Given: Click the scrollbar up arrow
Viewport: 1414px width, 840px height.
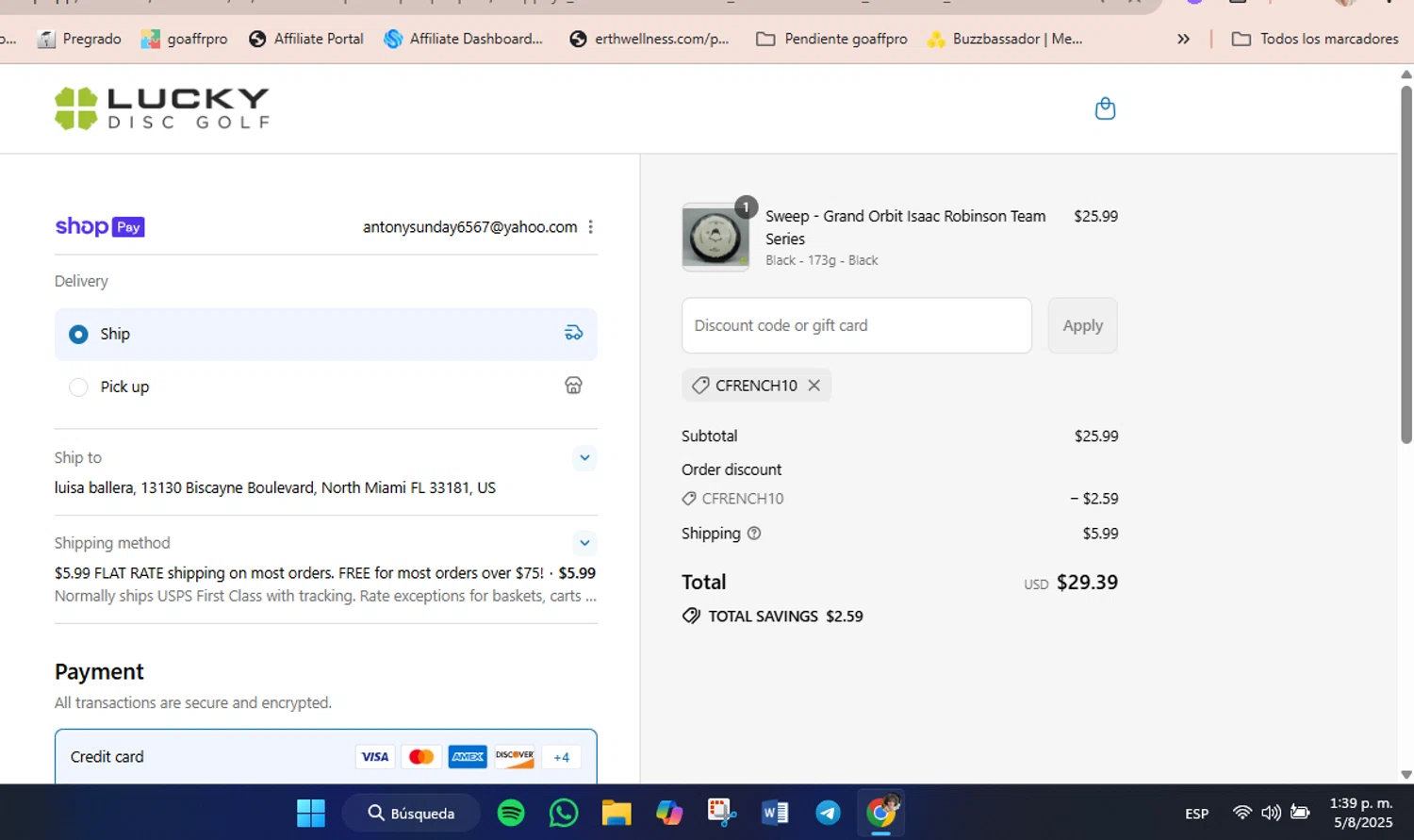Looking at the screenshot, I should [1406, 74].
